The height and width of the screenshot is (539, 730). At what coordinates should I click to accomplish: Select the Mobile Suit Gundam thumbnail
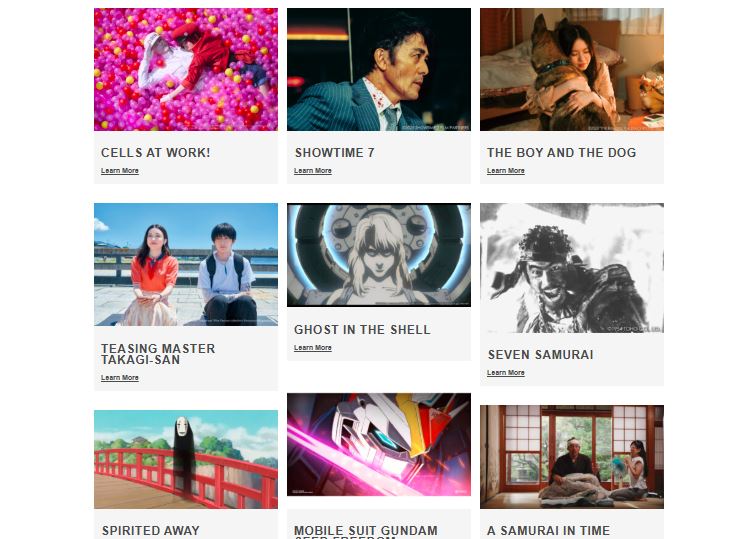point(379,445)
